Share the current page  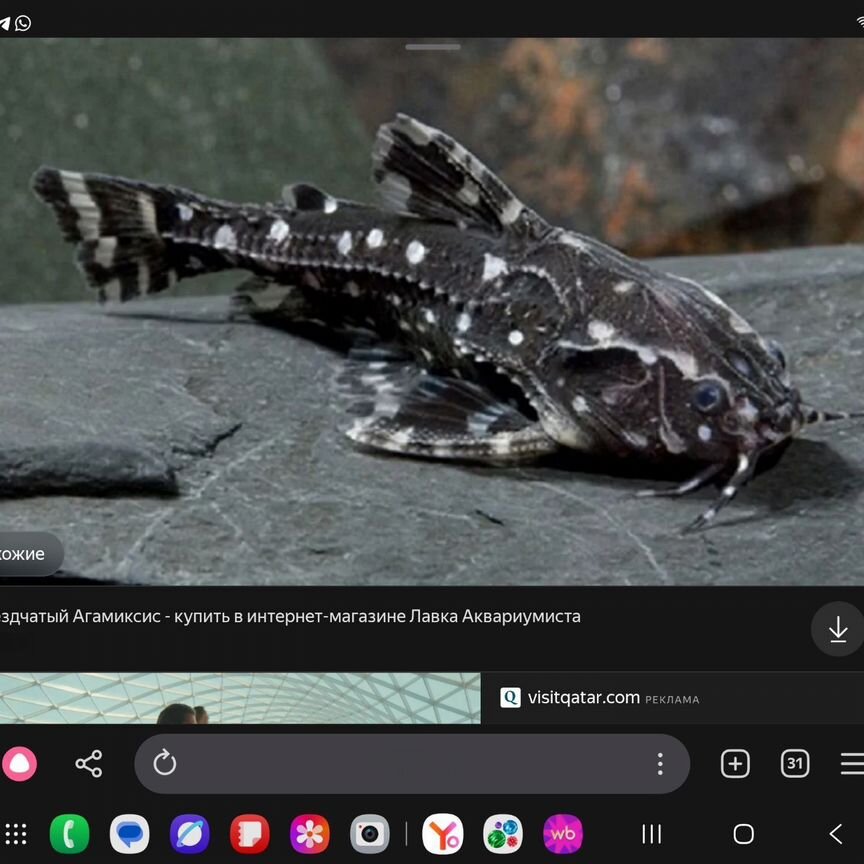(x=89, y=764)
